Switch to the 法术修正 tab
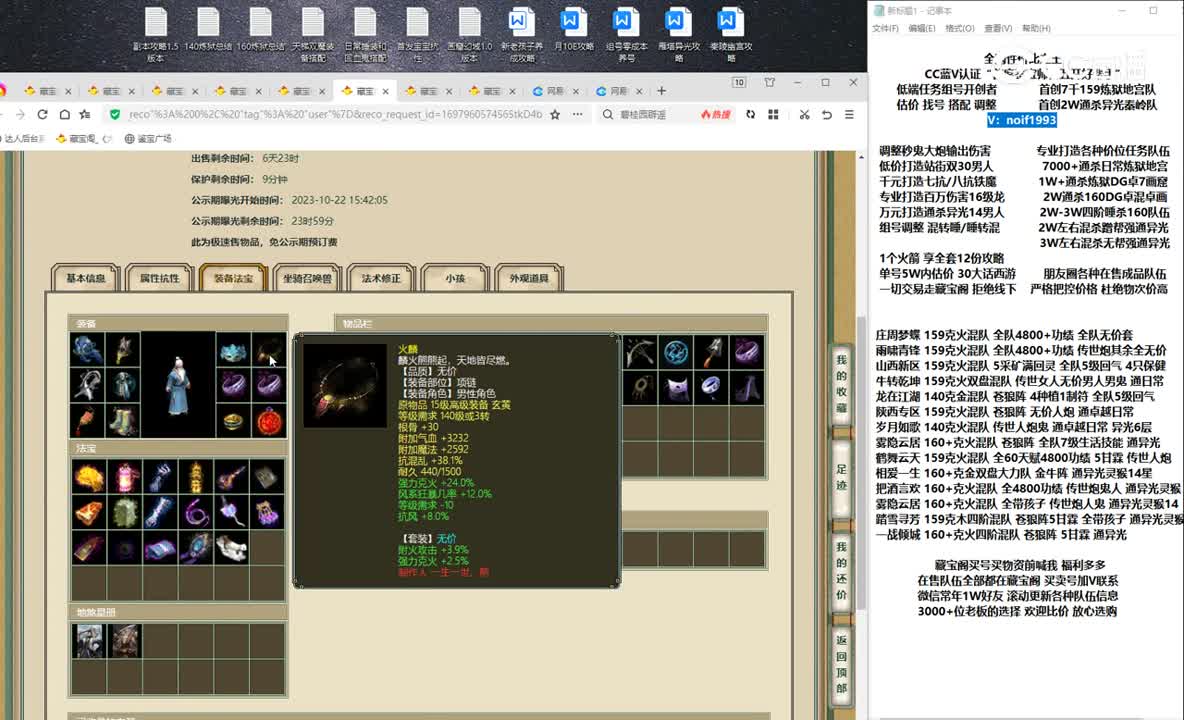This screenshot has height=720, width=1184. point(381,278)
